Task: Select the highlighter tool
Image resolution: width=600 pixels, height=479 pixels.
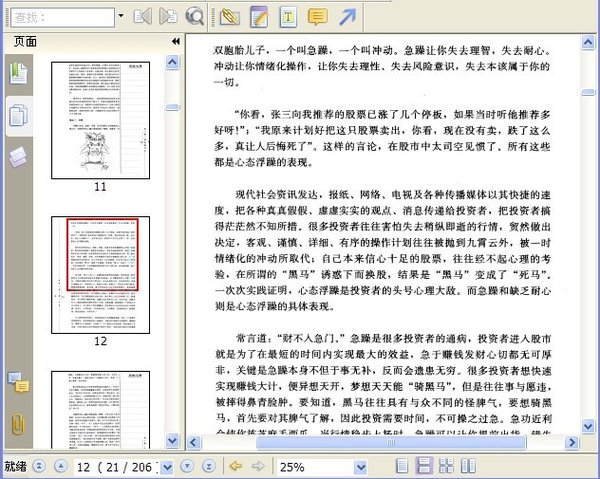Action: pos(230,17)
